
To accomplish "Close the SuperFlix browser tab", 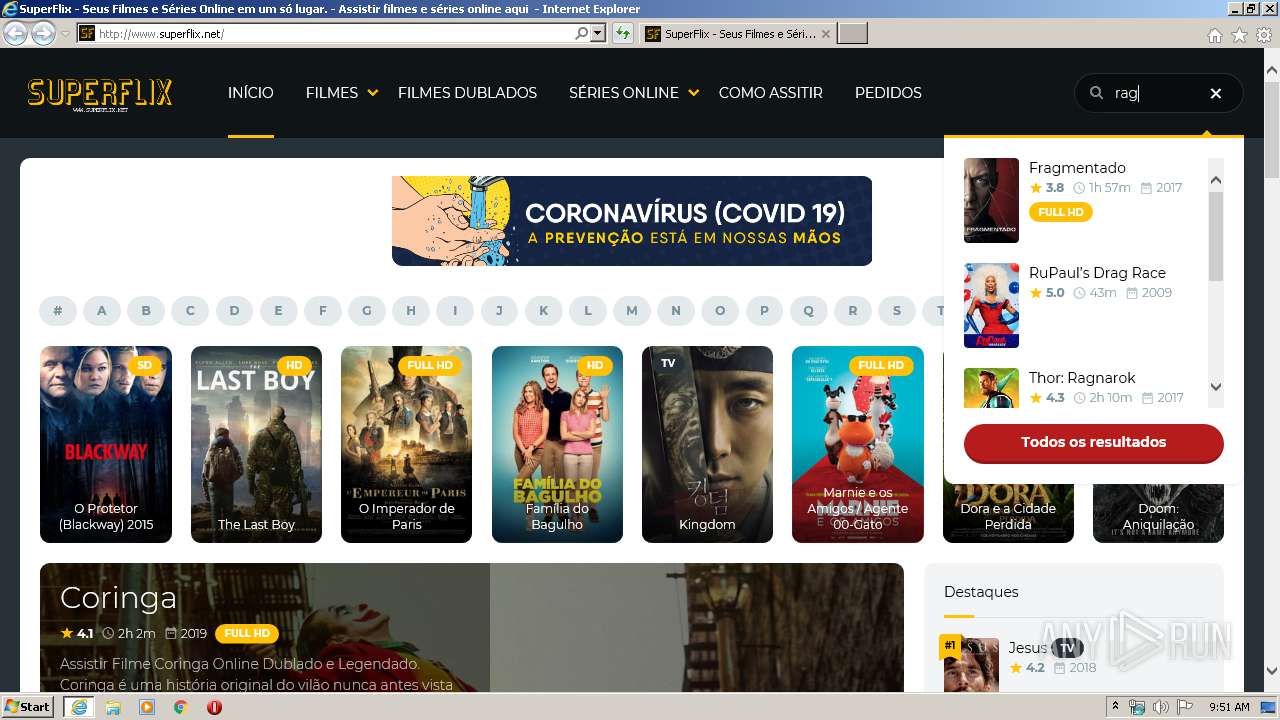I will click(825, 33).
